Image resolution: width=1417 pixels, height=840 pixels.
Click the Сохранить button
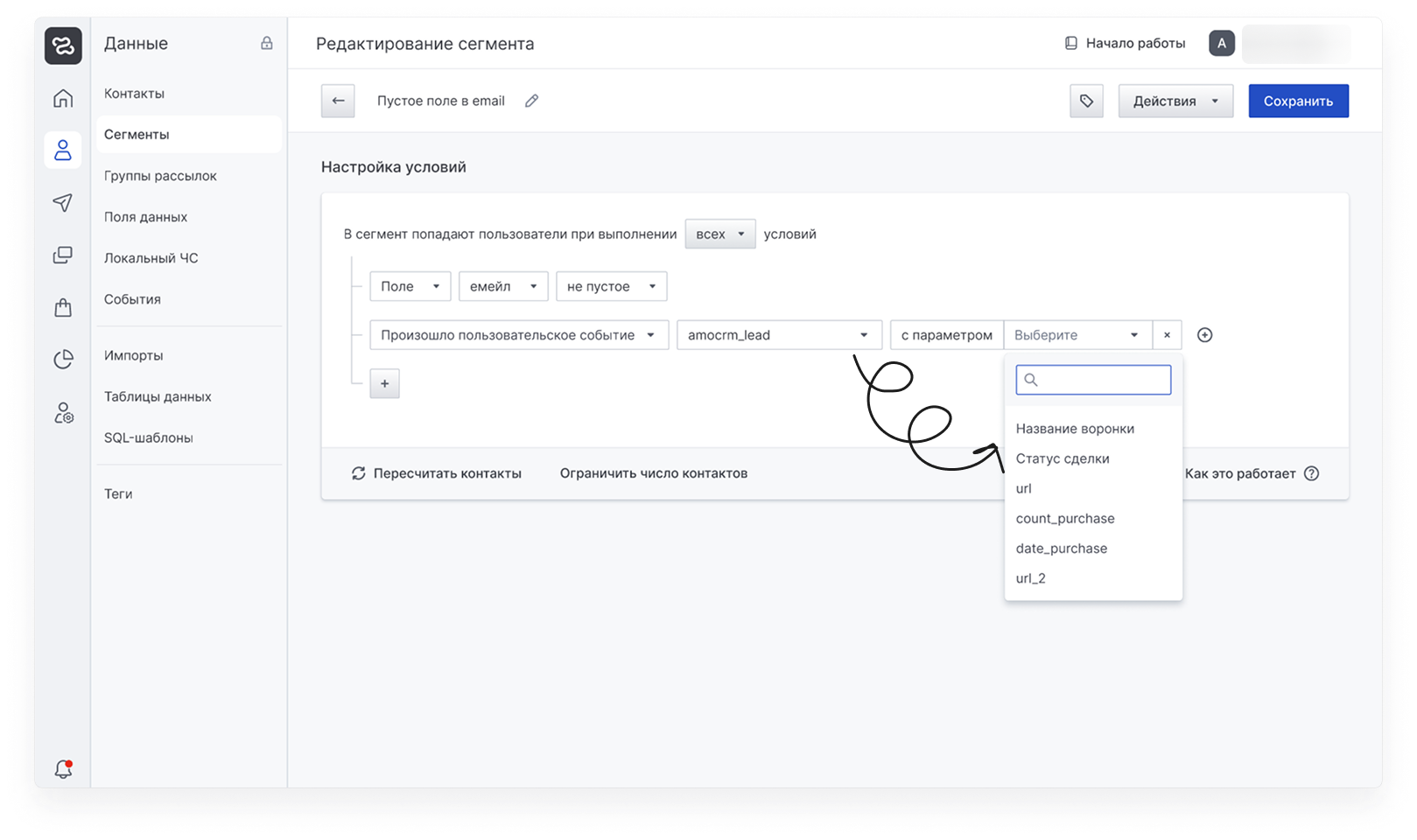point(1297,101)
